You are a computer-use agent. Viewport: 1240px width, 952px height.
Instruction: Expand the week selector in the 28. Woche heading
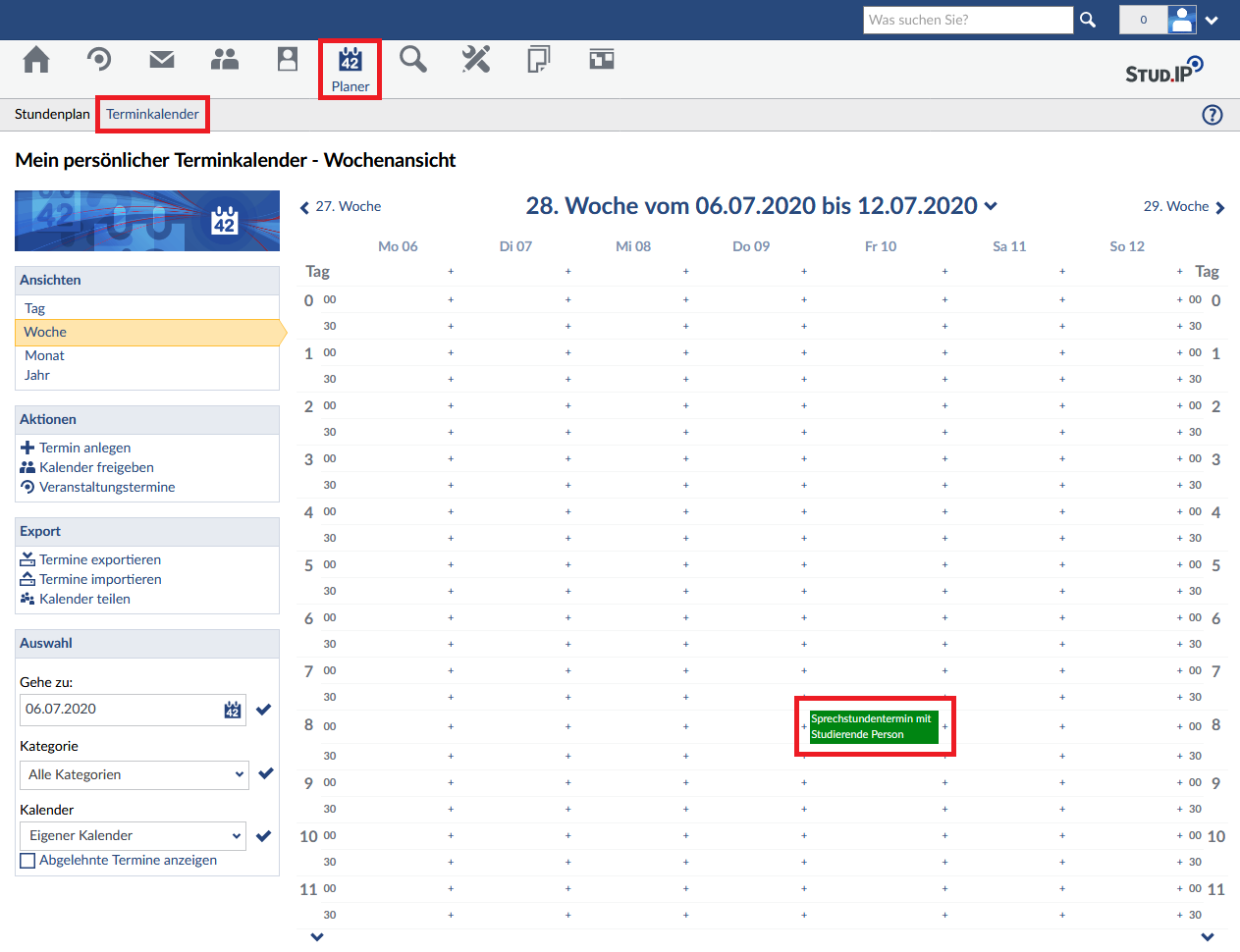point(991,206)
